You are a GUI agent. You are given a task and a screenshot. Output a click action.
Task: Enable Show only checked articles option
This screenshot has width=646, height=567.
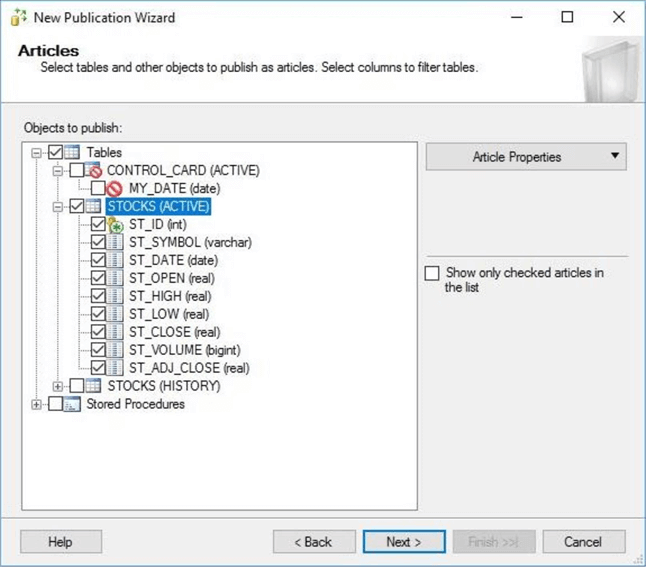[432, 273]
